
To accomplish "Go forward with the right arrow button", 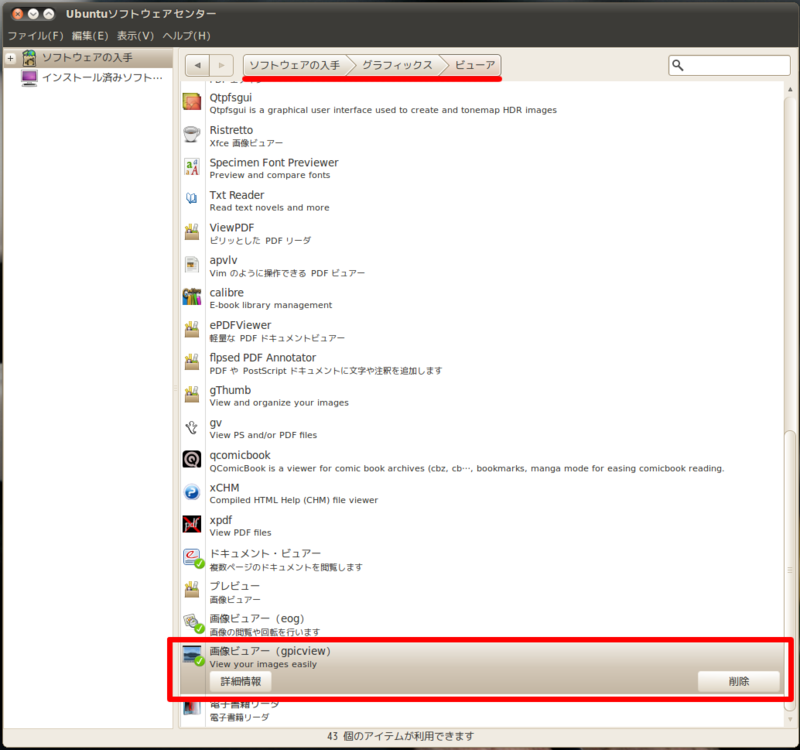I will click(221, 65).
